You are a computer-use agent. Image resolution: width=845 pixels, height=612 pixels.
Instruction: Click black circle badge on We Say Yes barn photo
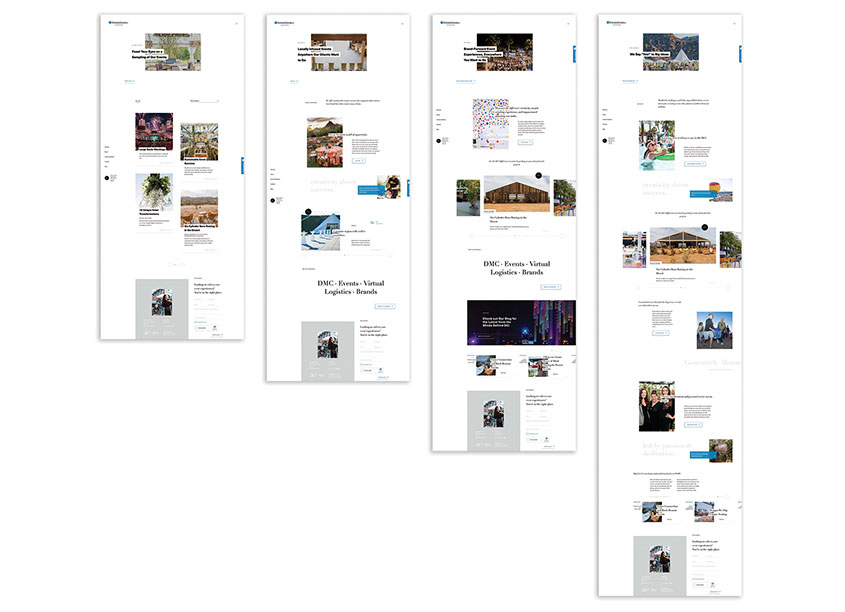(704, 227)
